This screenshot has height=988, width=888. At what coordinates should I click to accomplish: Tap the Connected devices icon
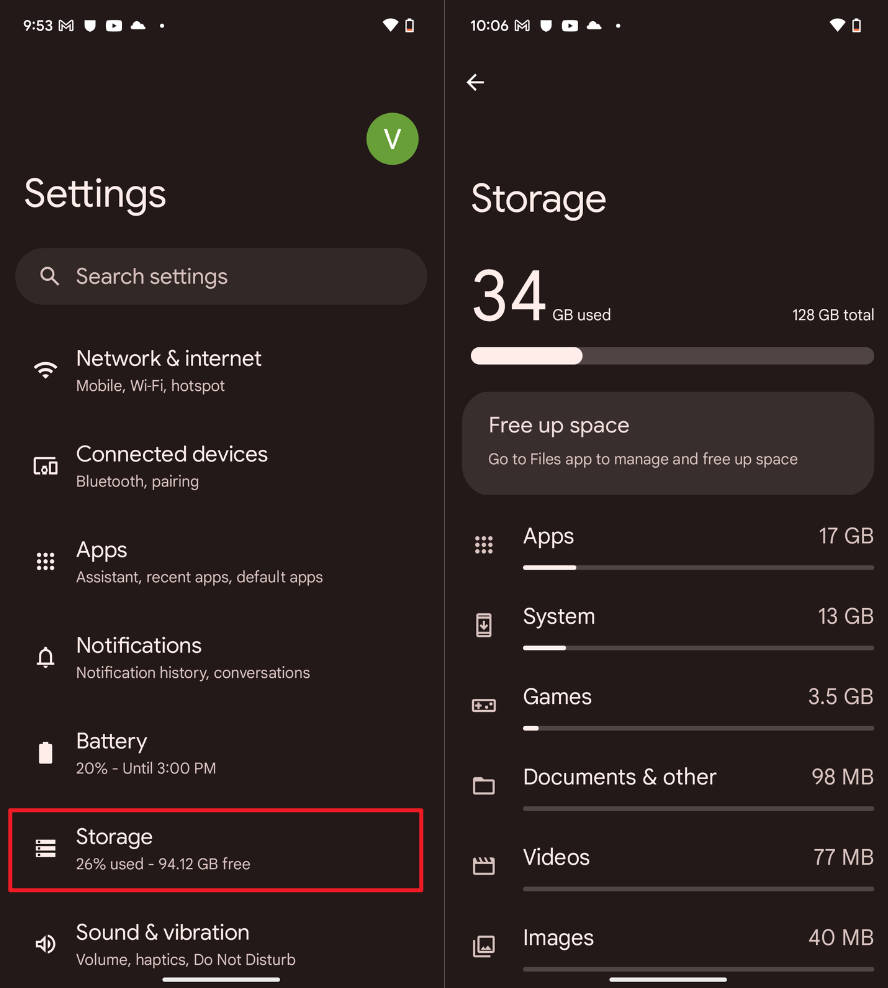coord(45,466)
